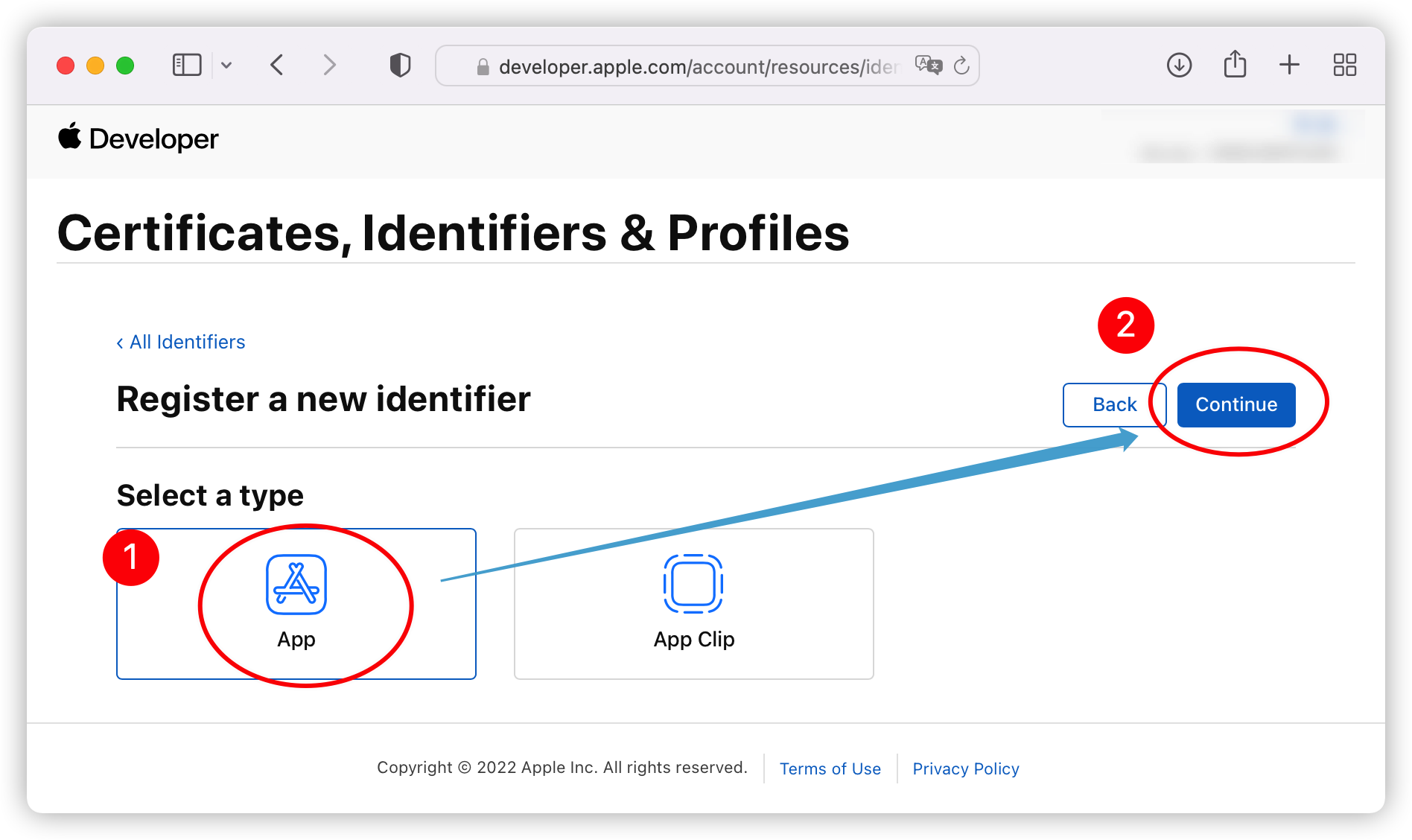Close the Safari window with red button

(66, 66)
